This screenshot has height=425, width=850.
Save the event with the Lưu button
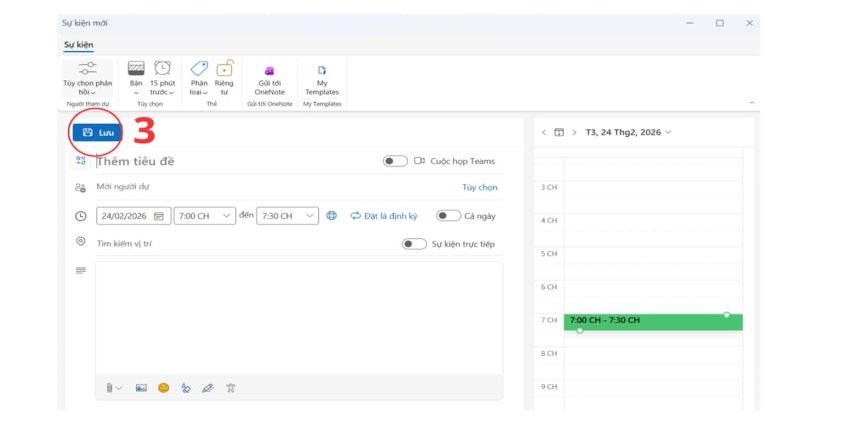click(x=98, y=132)
